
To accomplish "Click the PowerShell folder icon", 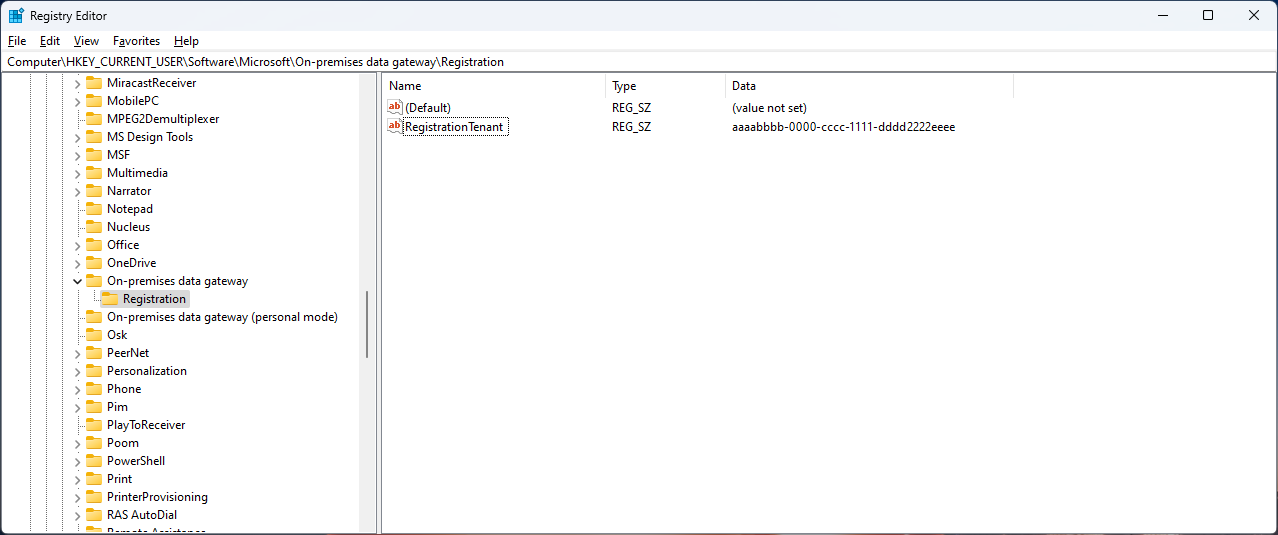I will pyautogui.click(x=93, y=461).
